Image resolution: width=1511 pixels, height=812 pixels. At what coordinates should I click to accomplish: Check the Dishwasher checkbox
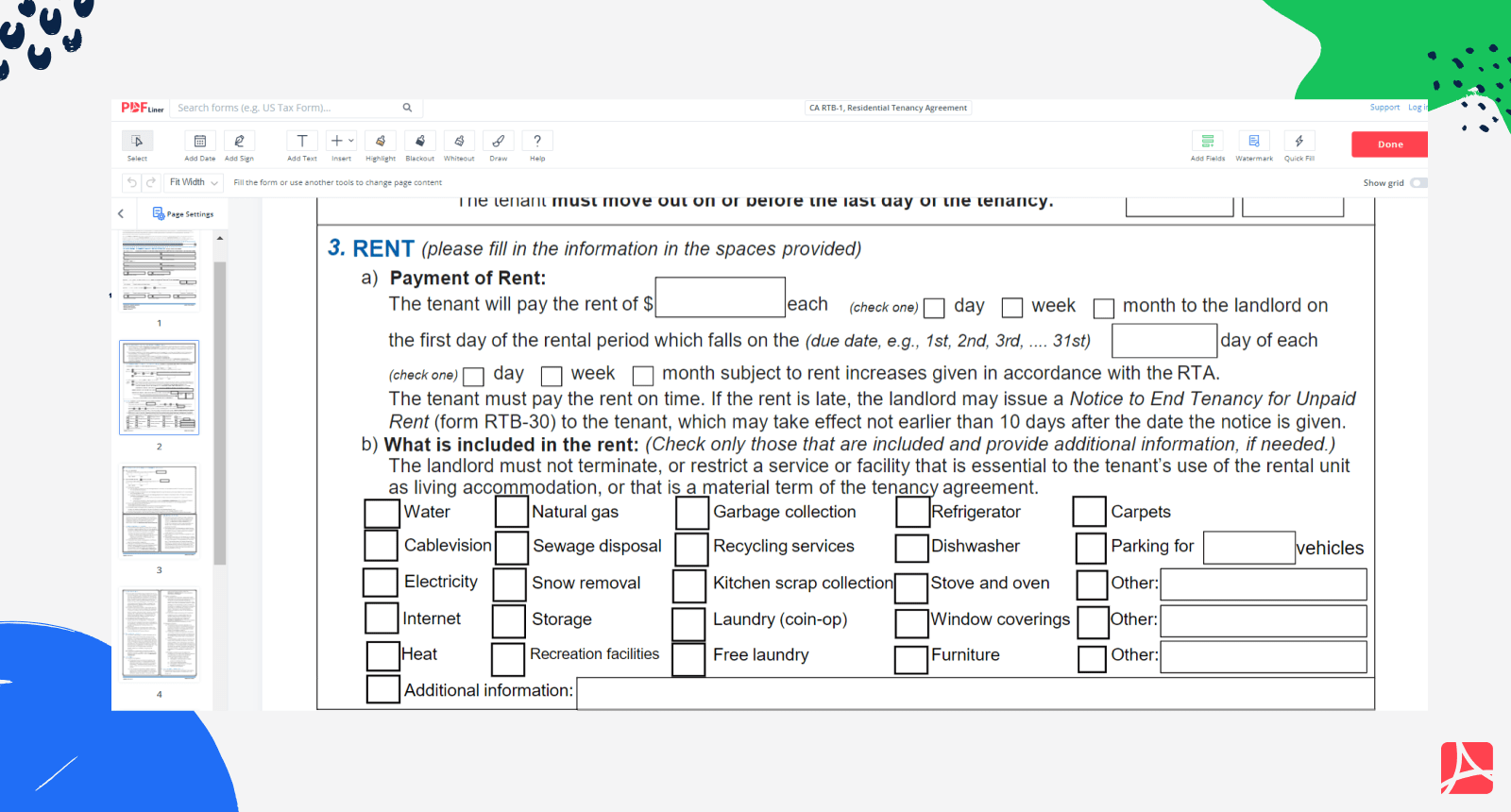(x=911, y=549)
